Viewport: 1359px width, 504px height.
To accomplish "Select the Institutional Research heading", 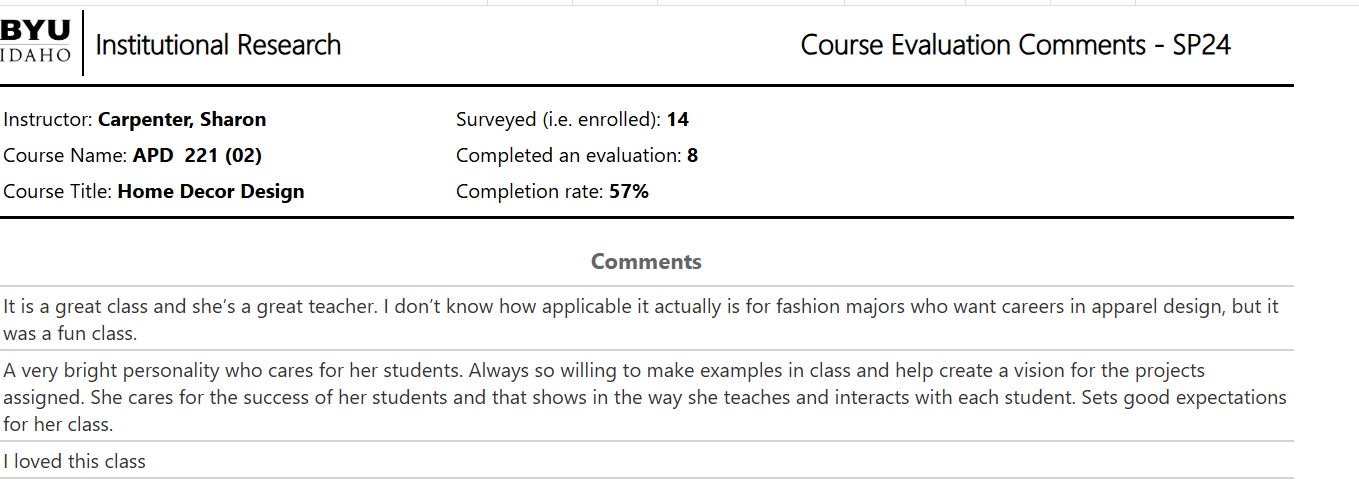I will (x=218, y=45).
